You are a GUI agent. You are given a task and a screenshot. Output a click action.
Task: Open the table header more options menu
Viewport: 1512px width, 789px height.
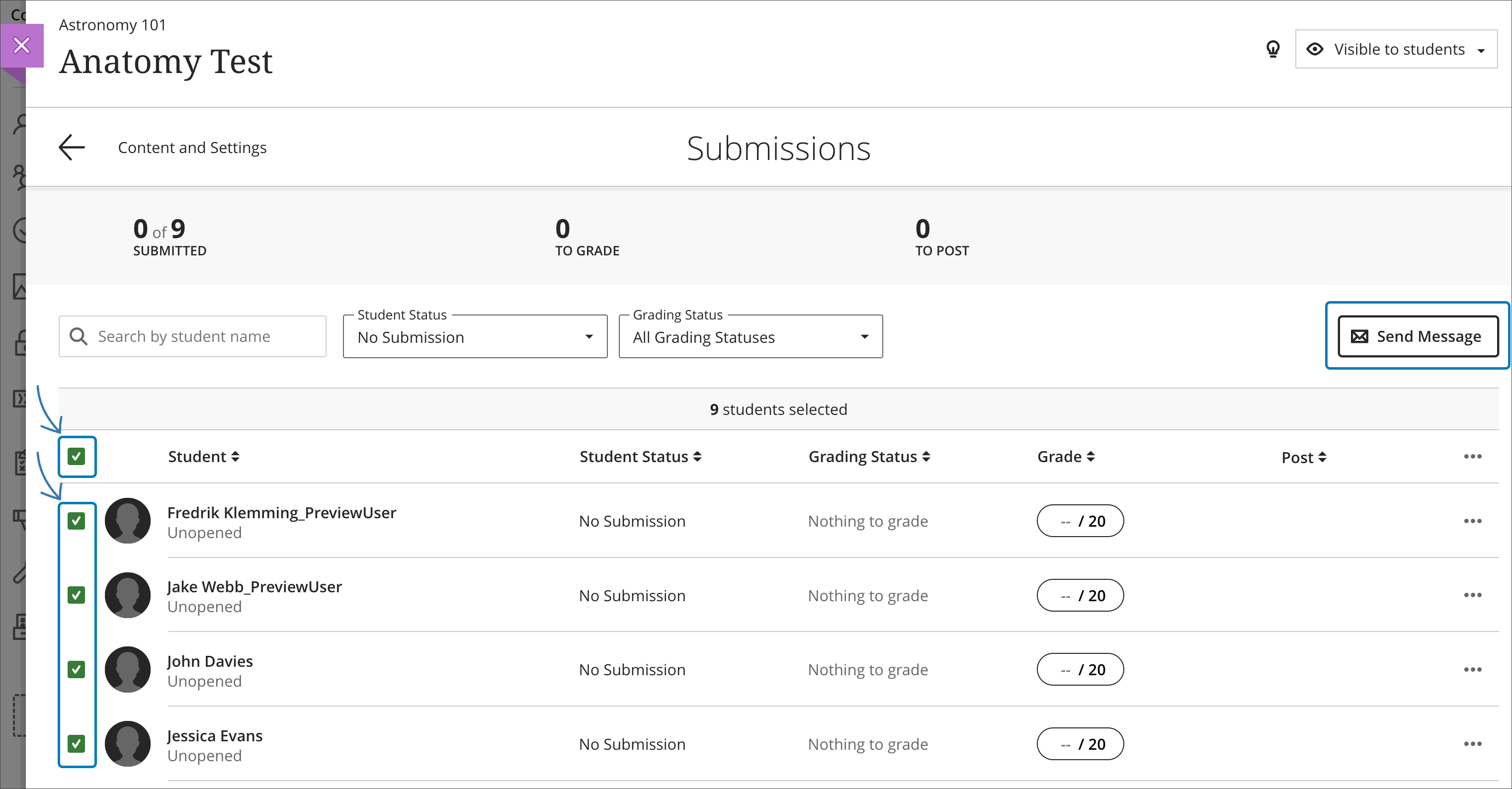tap(1472, 457)
